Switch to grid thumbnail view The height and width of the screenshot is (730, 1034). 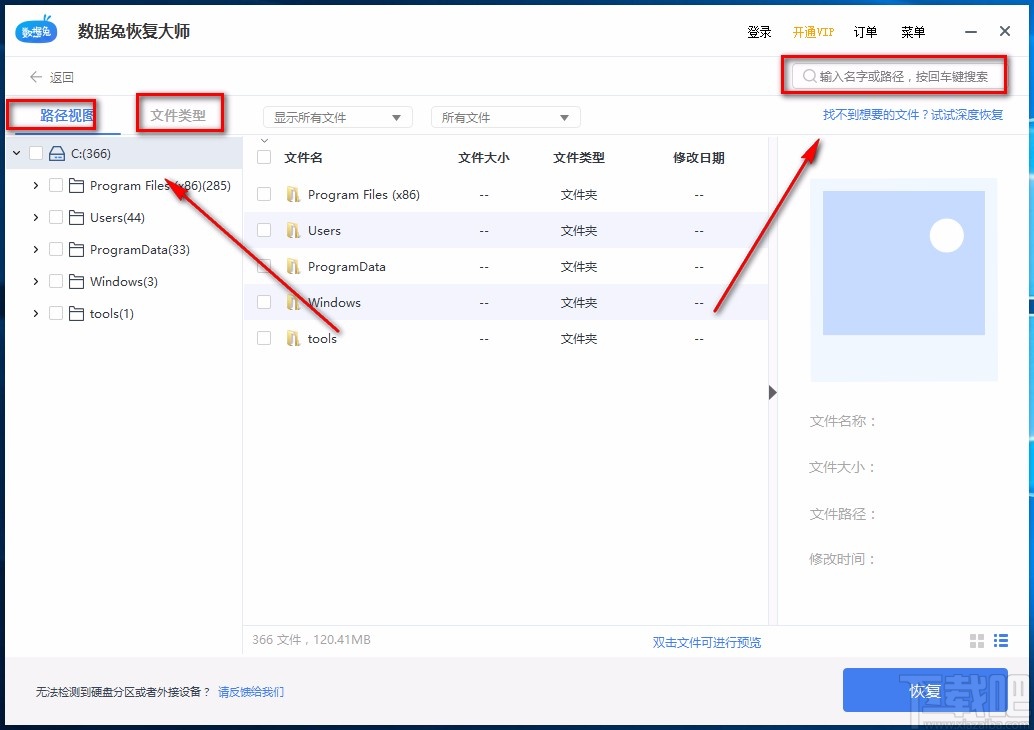[976, 641]
